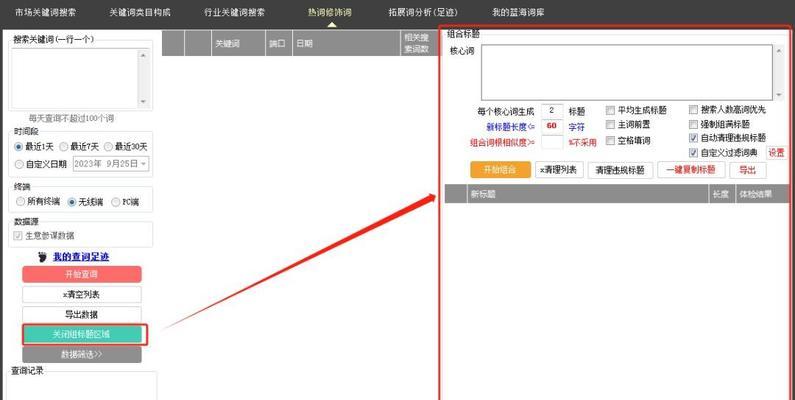Click the 新标题长度 value field

[x=552, y=126]
